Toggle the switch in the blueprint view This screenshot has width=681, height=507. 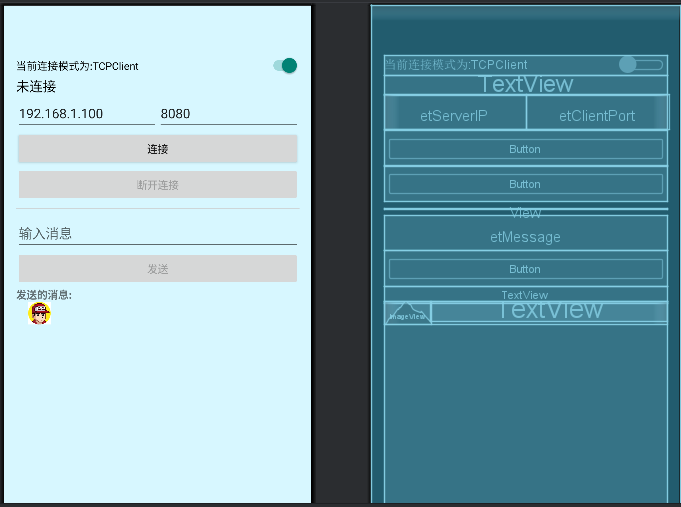(641, 65)
